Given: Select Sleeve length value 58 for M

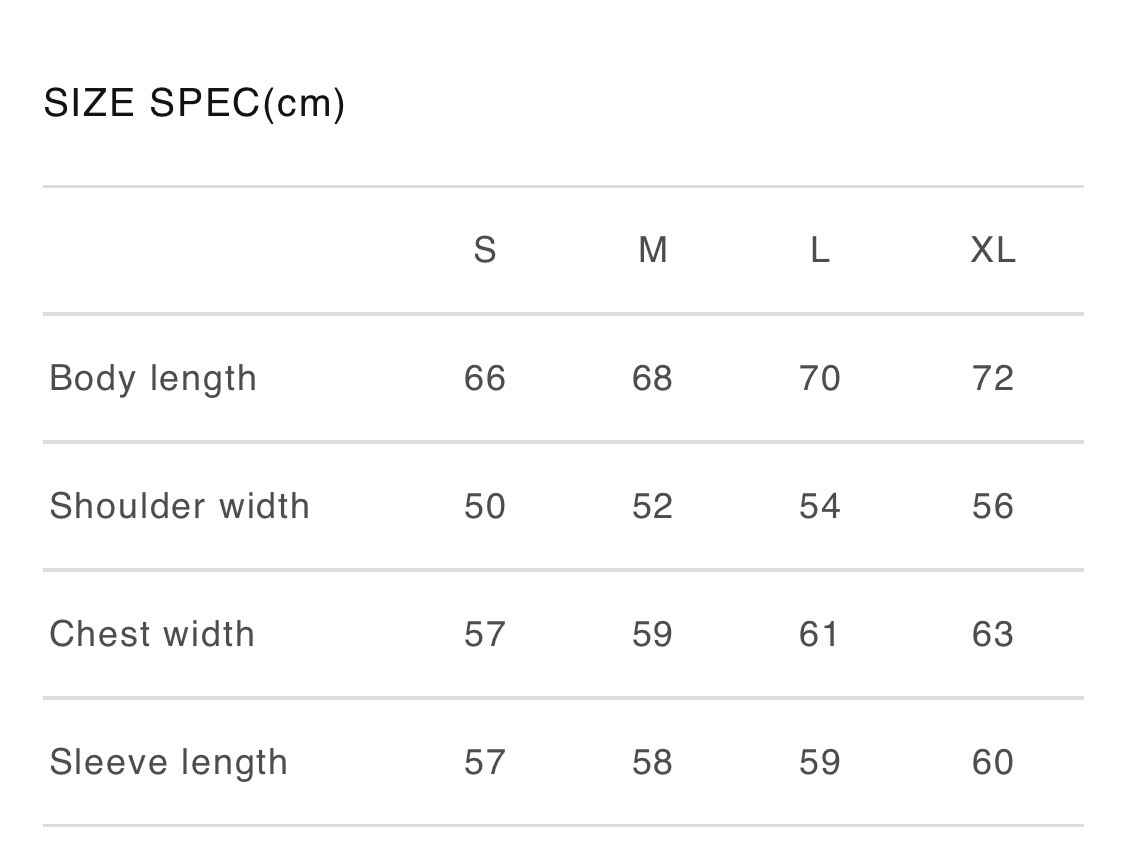Looking at the screenshot, I should coord(653,762).
